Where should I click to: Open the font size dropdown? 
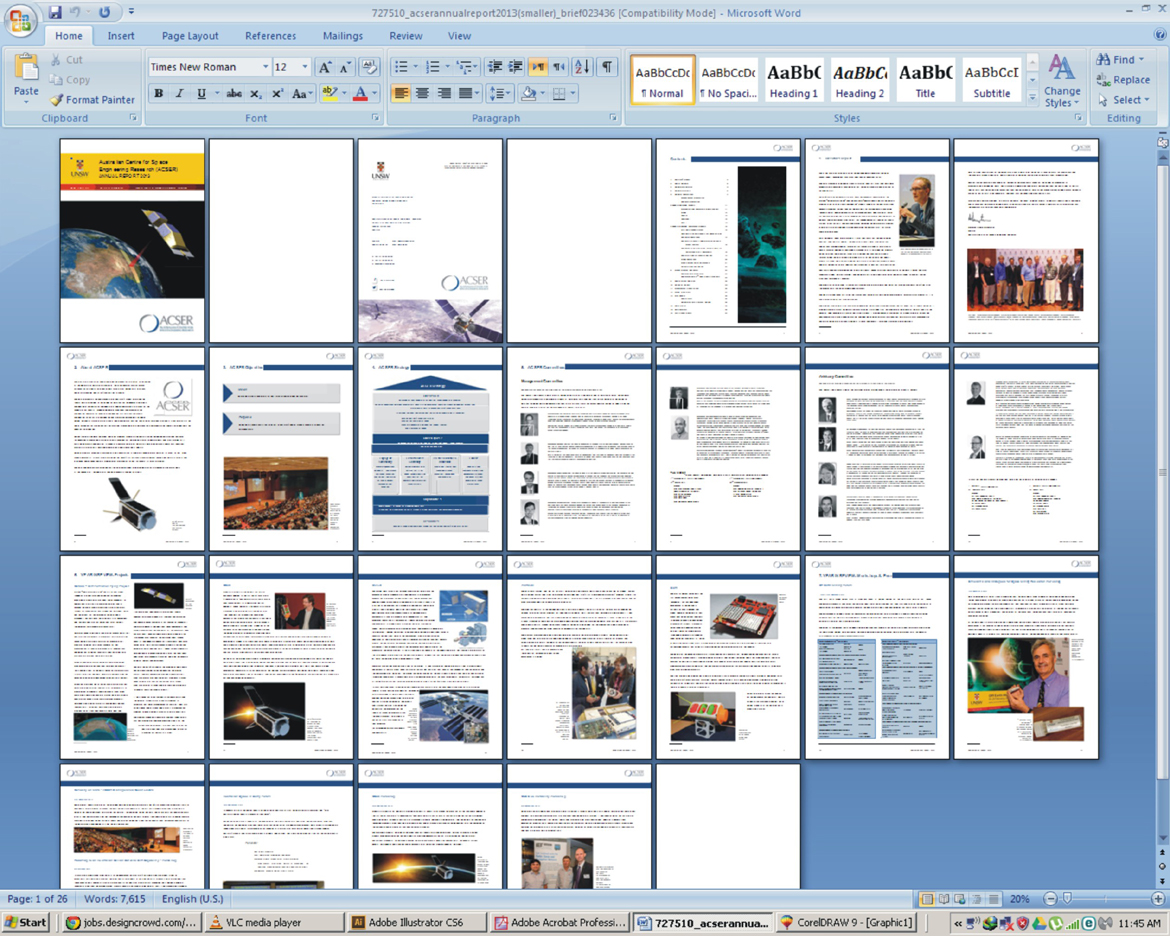[305, 68]
